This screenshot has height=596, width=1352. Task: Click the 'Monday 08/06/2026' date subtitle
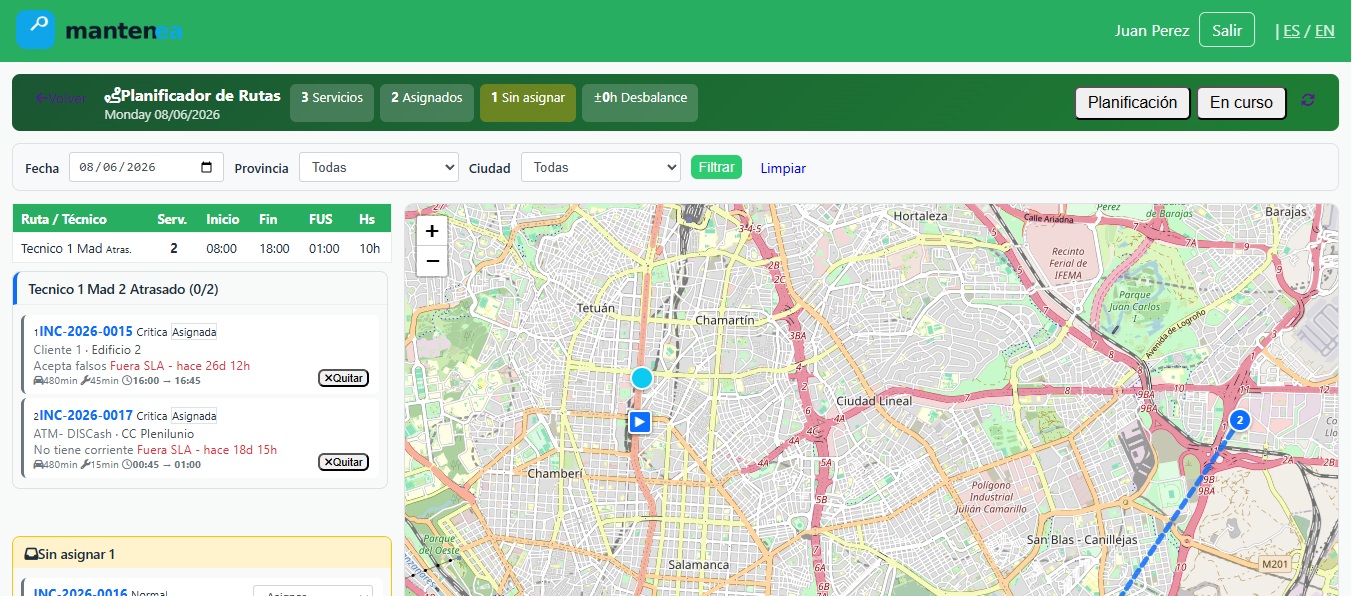(x=162, y=115)
